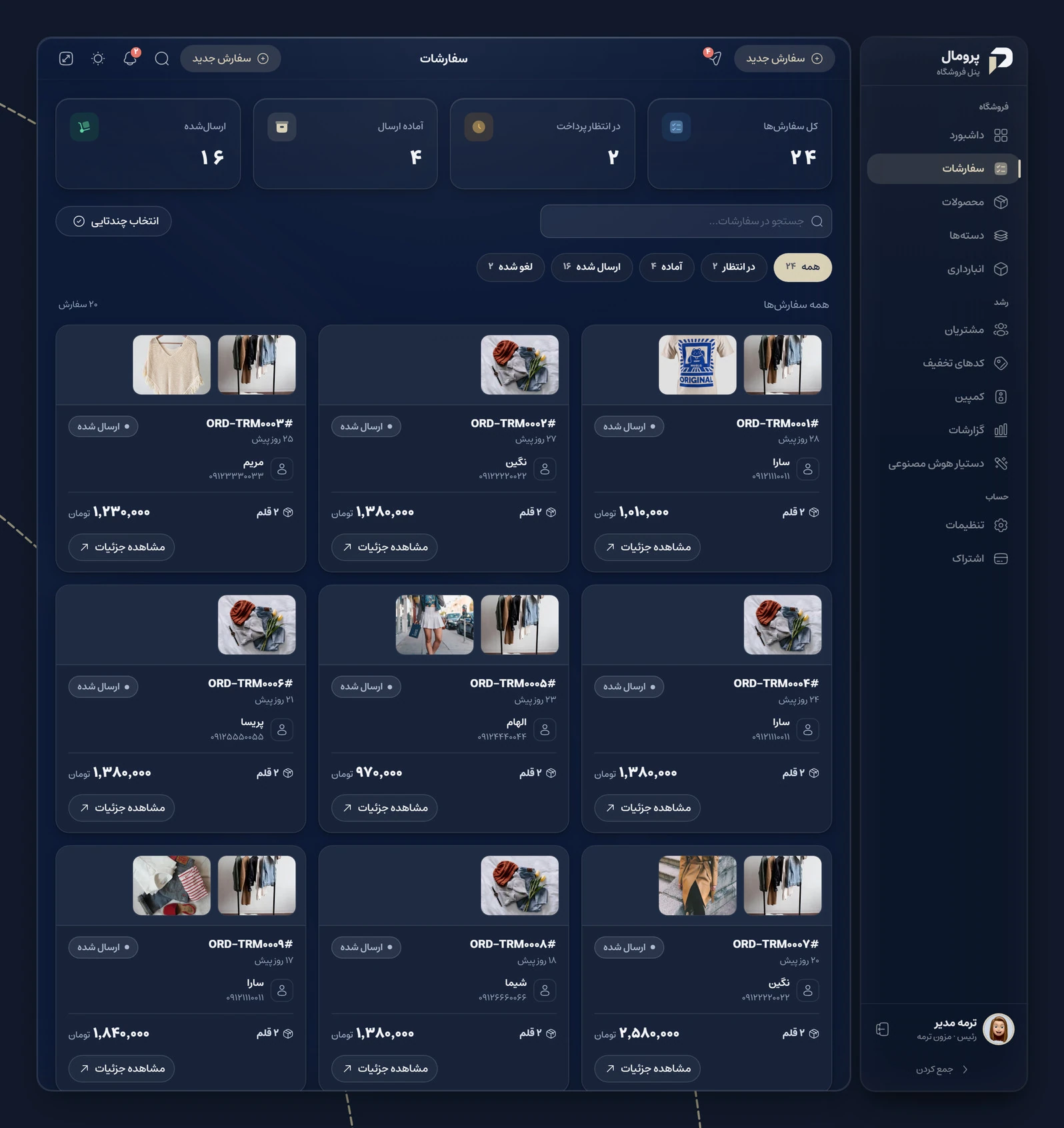Click the جستجو در سفارشات search field
Image resolution: width=1064 pixels, height=1128 pixels.
[x=686, y=221]
